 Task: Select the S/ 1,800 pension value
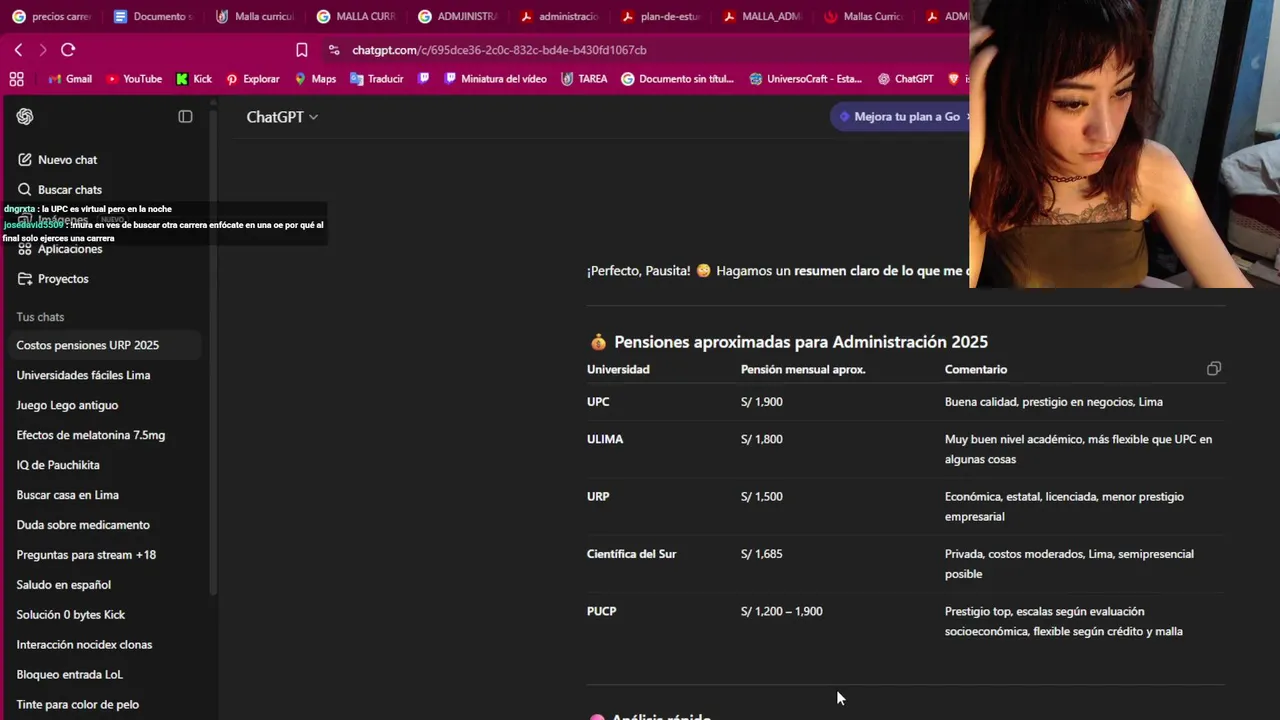[x=762, y=439]
